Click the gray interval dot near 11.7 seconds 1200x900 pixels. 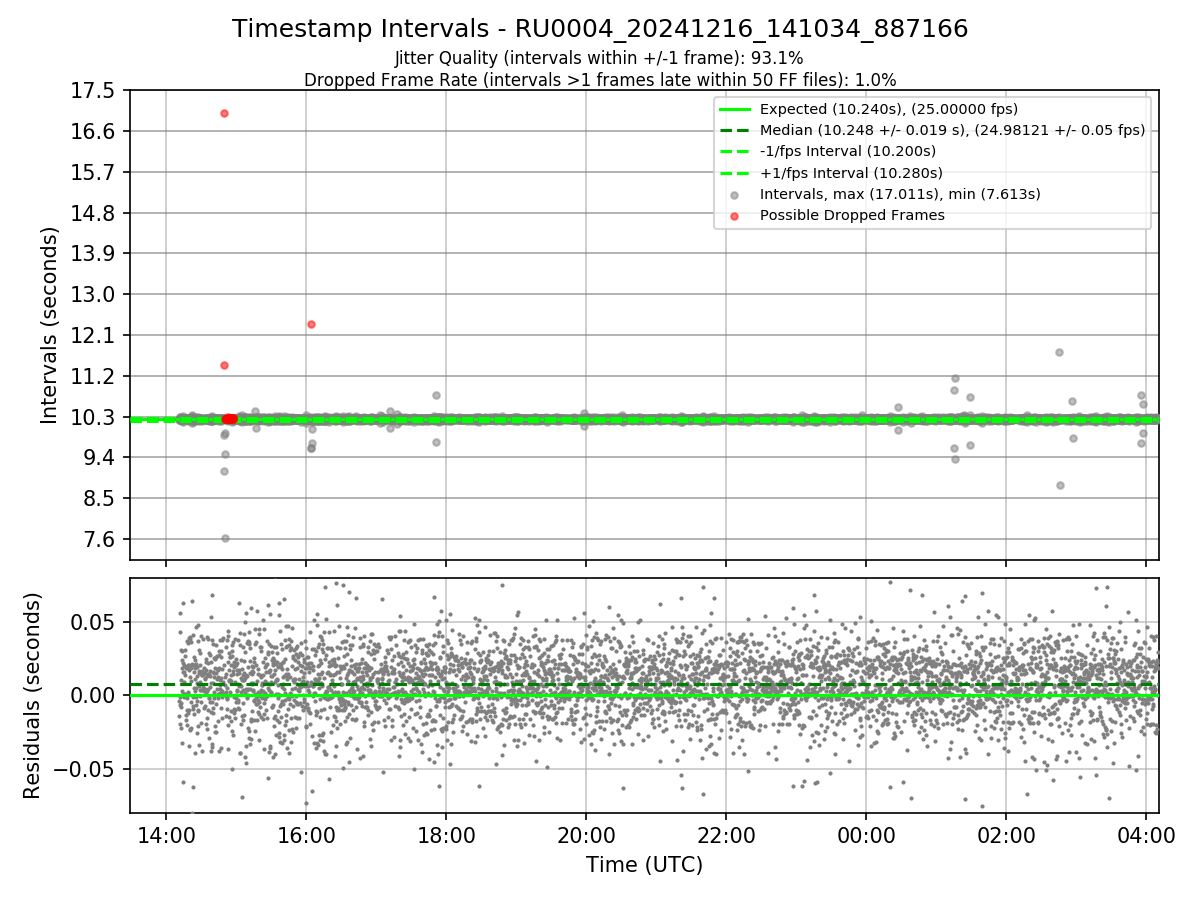(1059, 352)
